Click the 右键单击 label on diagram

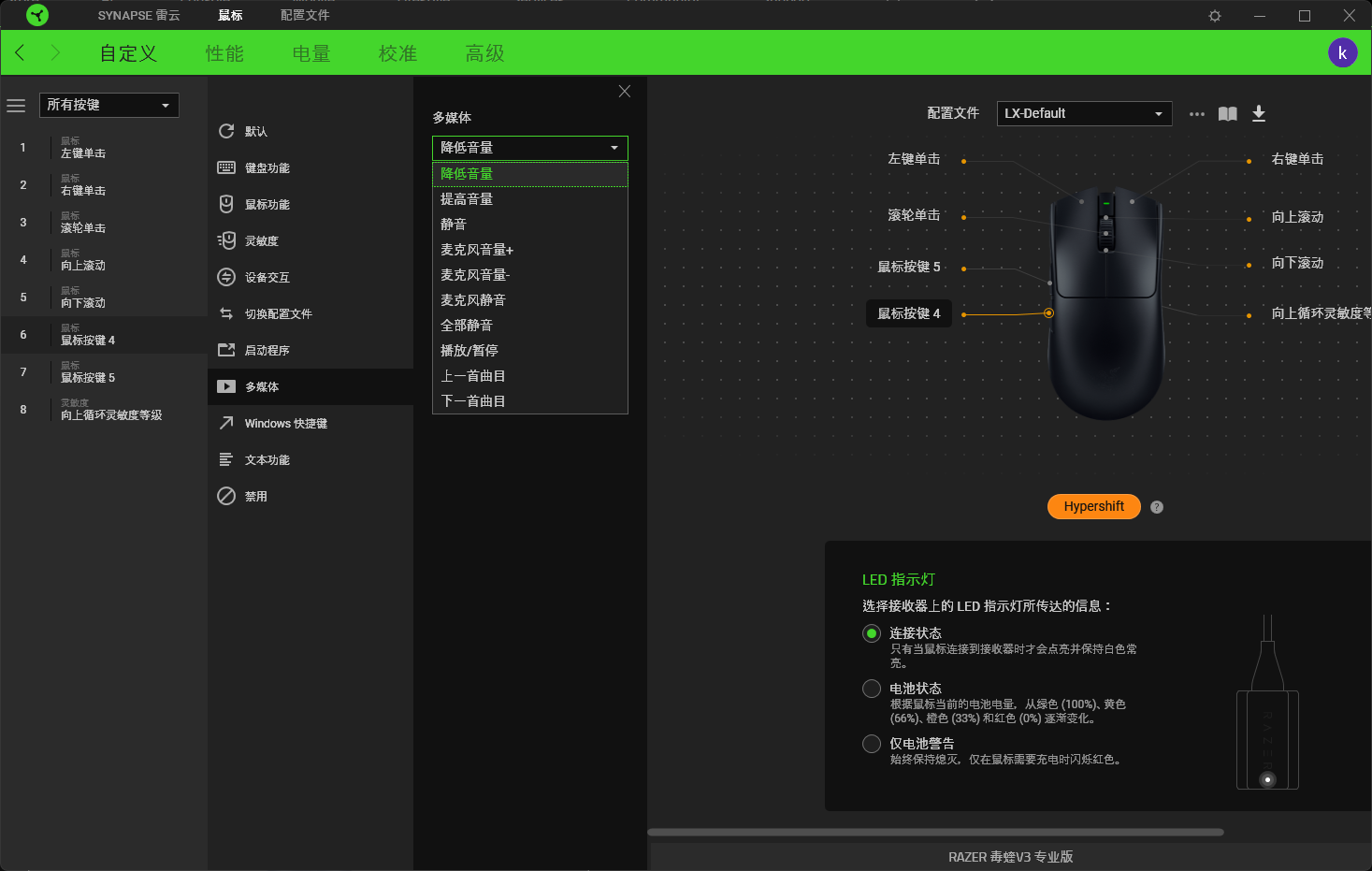tap(1297, 159)
